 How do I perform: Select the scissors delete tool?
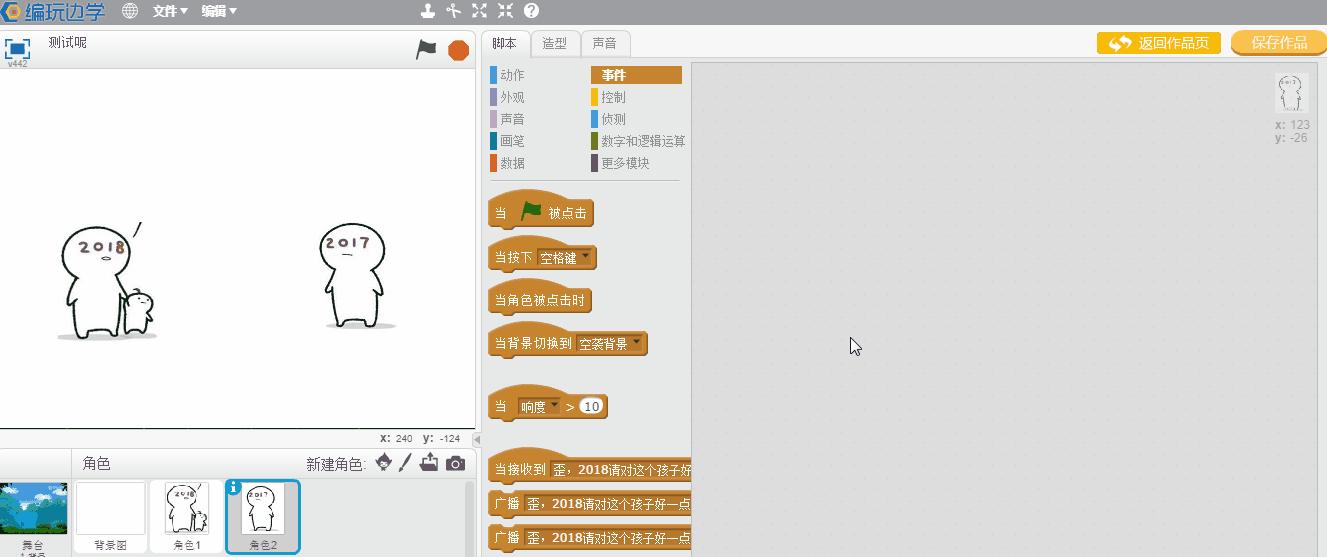(454, 11)
